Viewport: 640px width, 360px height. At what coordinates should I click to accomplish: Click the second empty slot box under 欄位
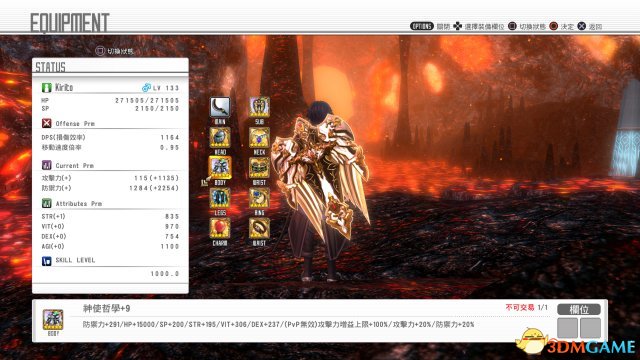590,328
